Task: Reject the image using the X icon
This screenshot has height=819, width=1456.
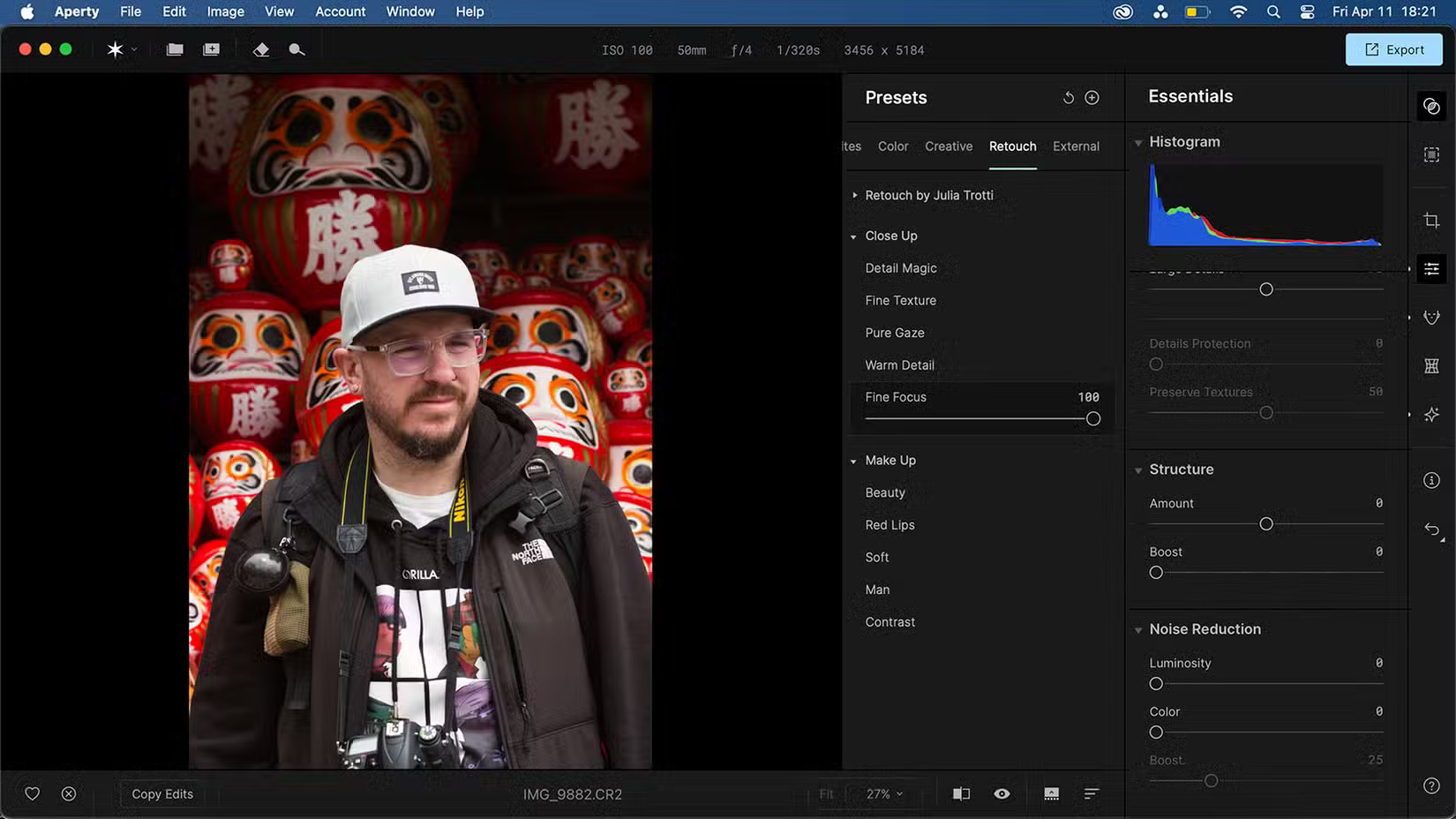Action: pyautogui.click(x=69, y=793)
